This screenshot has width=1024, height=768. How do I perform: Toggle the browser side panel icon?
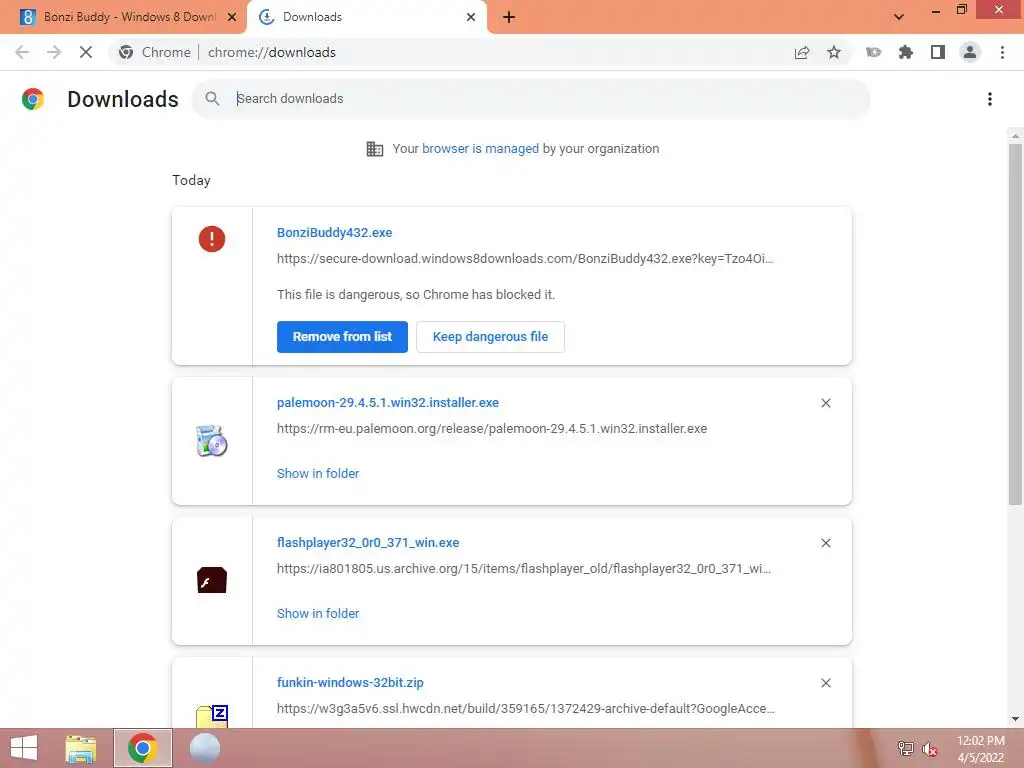coord(938,52)
